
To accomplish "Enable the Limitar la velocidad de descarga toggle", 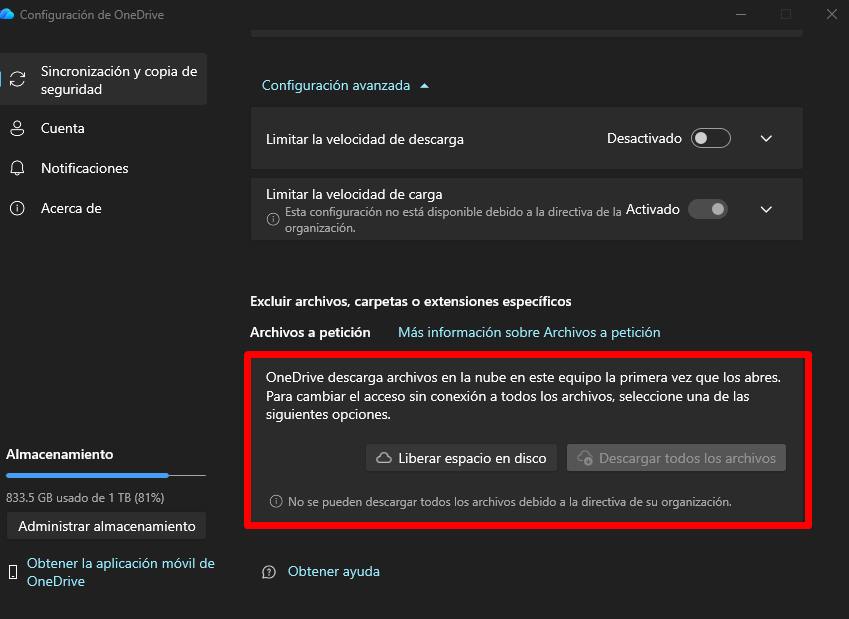I will click(710, 139).
